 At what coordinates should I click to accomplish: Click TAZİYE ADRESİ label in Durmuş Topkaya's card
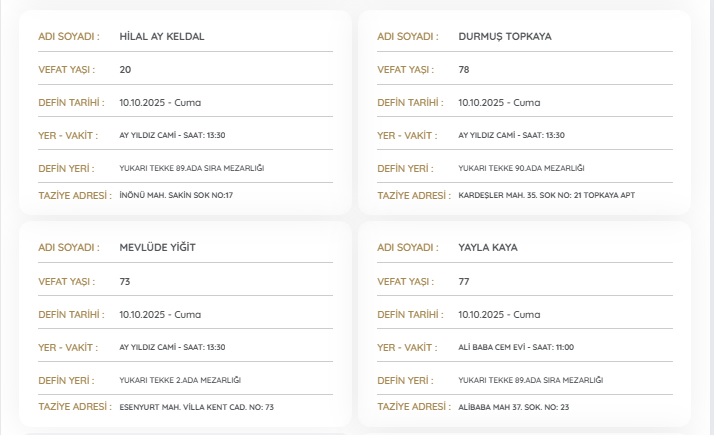click(412, 195)
